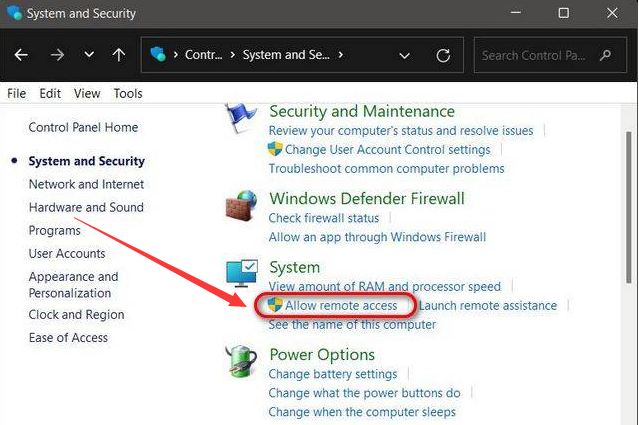The height and width of the screenshot is (425, 639).
Task: Select Network and Internet category
Action: (x=86, y=184)
